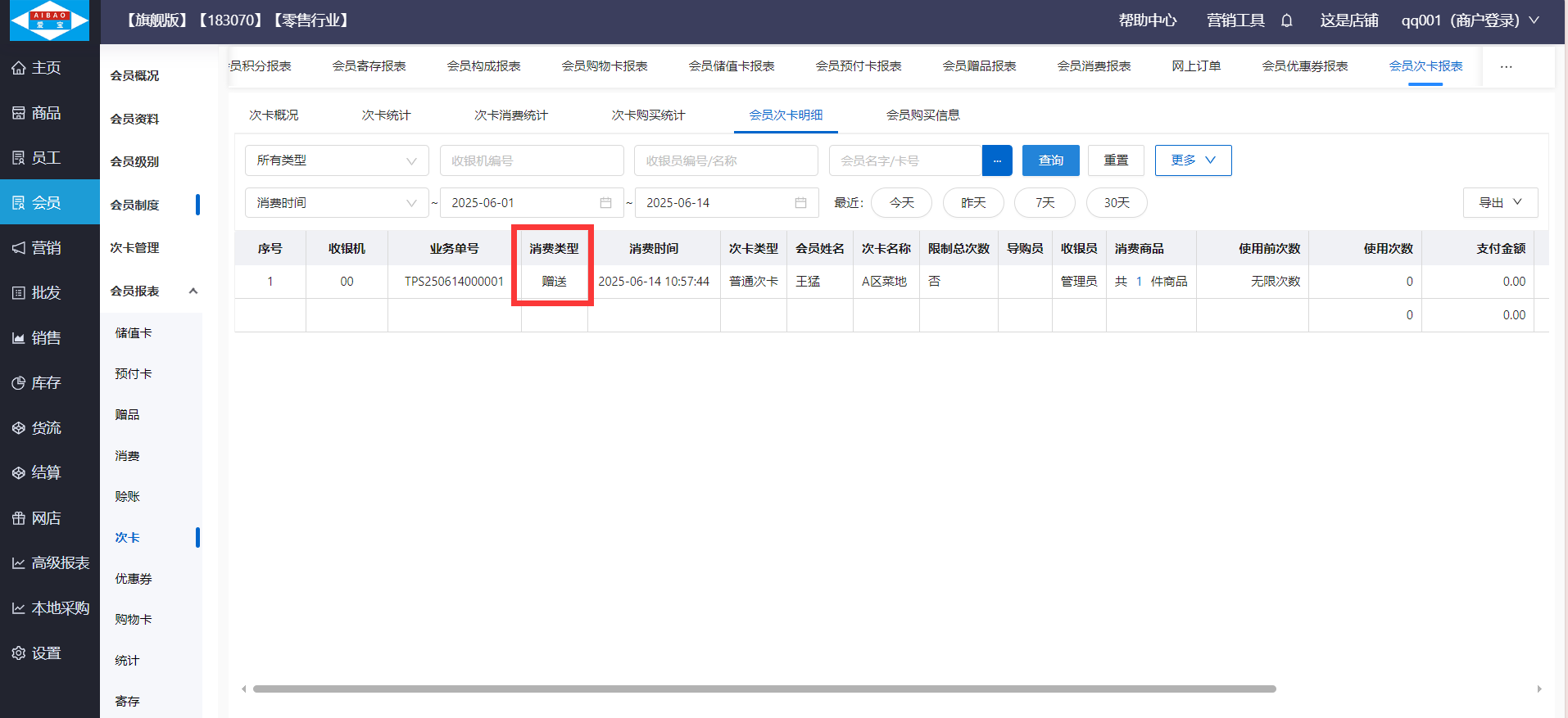The width and height of the screenshot is (1568, 718).
Task: Select the 营销 marketing megaphone icon
Action: pos(19,248)
